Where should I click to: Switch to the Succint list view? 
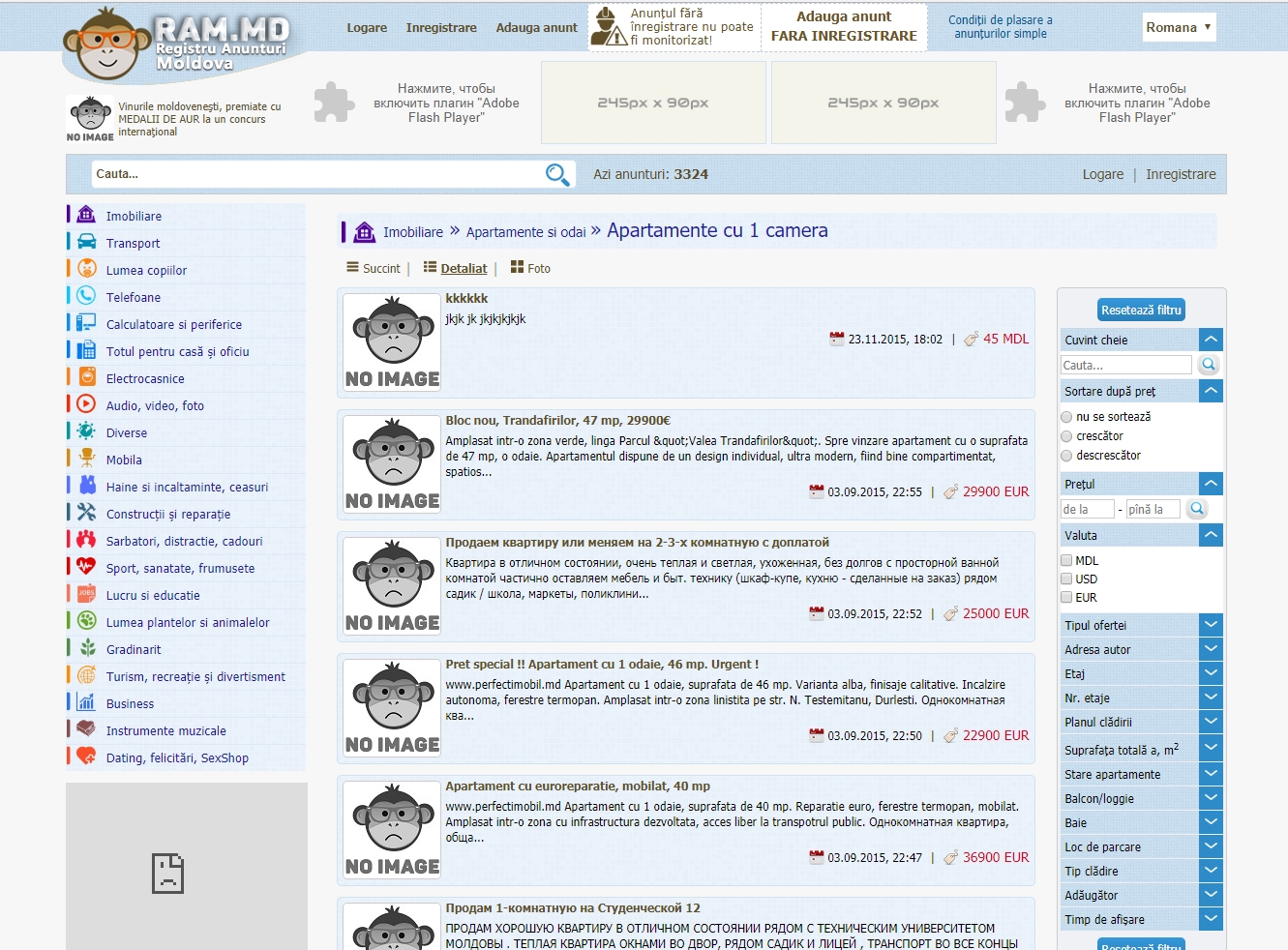pyautogui.click(x=374, y=268)
